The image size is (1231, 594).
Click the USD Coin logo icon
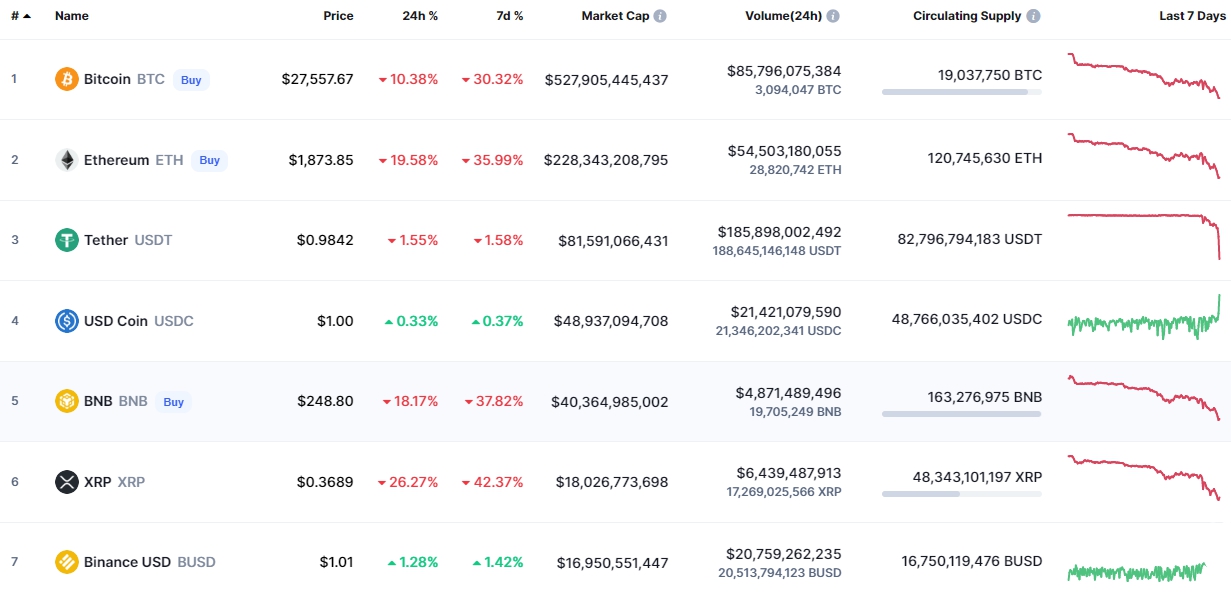click(x=67, y=321)
